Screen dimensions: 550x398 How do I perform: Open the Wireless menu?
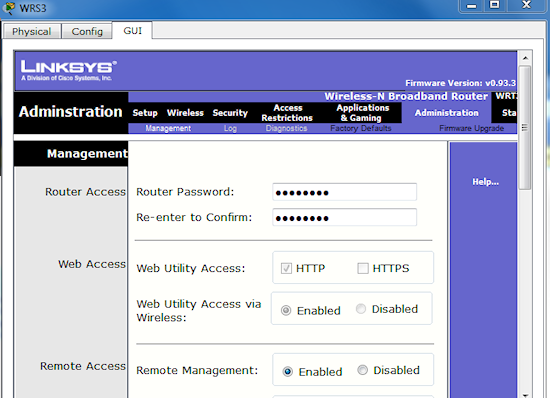(x=185, y=113)
